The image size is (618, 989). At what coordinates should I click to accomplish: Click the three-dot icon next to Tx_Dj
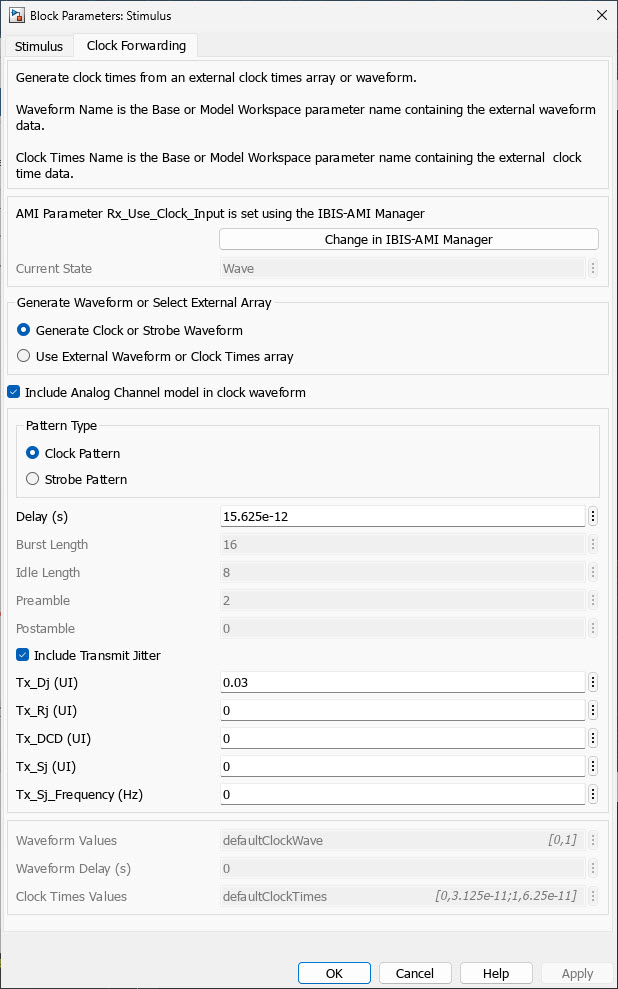click(x=594, y=682)
